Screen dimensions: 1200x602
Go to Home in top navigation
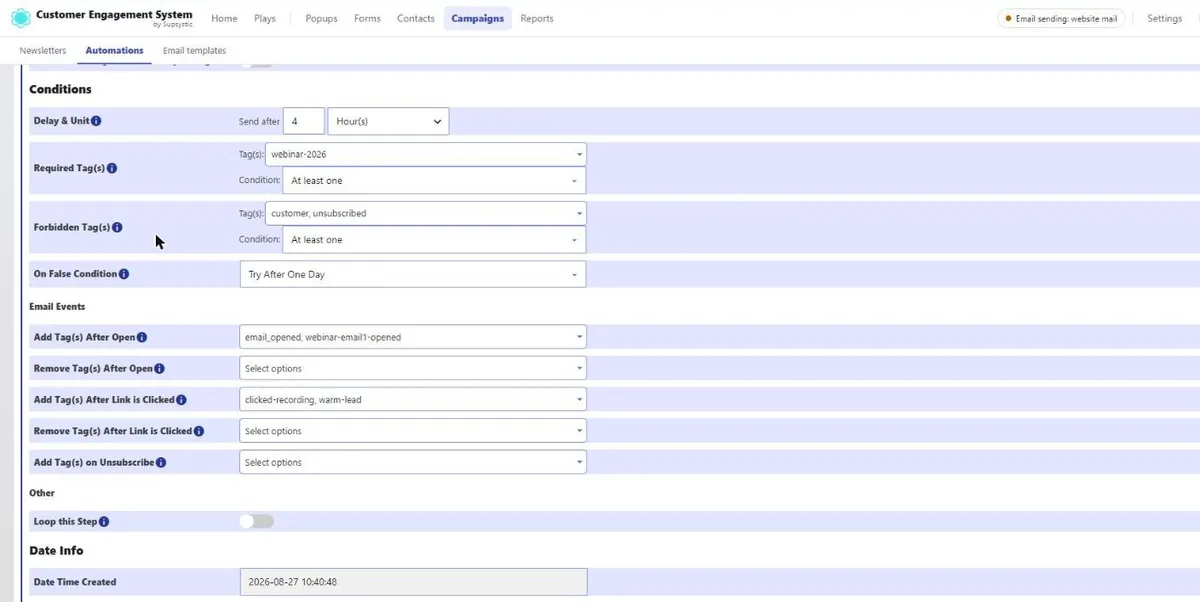[224, 18]
